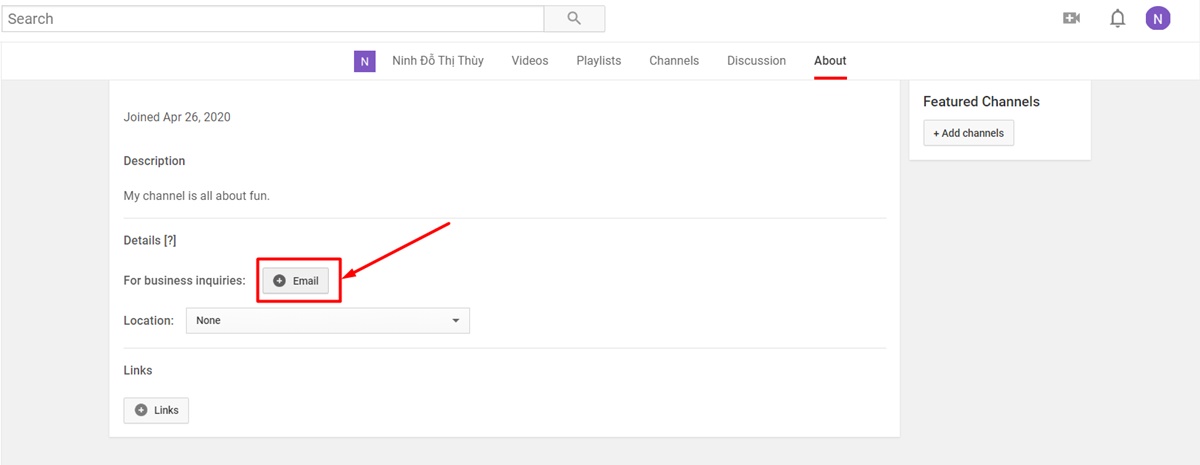Click the Joined Apr 26, 2020 text

point(177,117)
